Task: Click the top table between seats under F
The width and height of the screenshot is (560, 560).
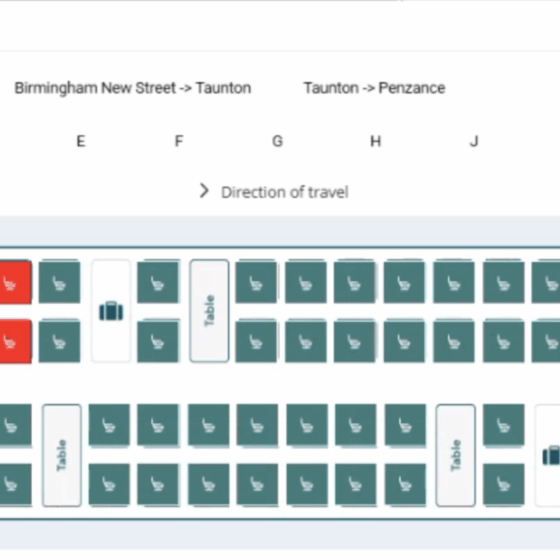Action: (x=209, y=311)
